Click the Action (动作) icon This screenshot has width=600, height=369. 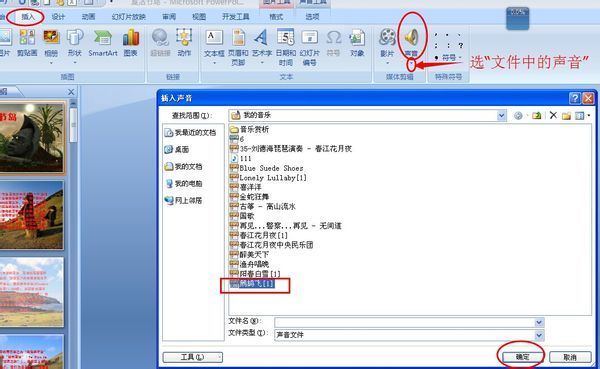pyautogui.click(x=184, y=38)
